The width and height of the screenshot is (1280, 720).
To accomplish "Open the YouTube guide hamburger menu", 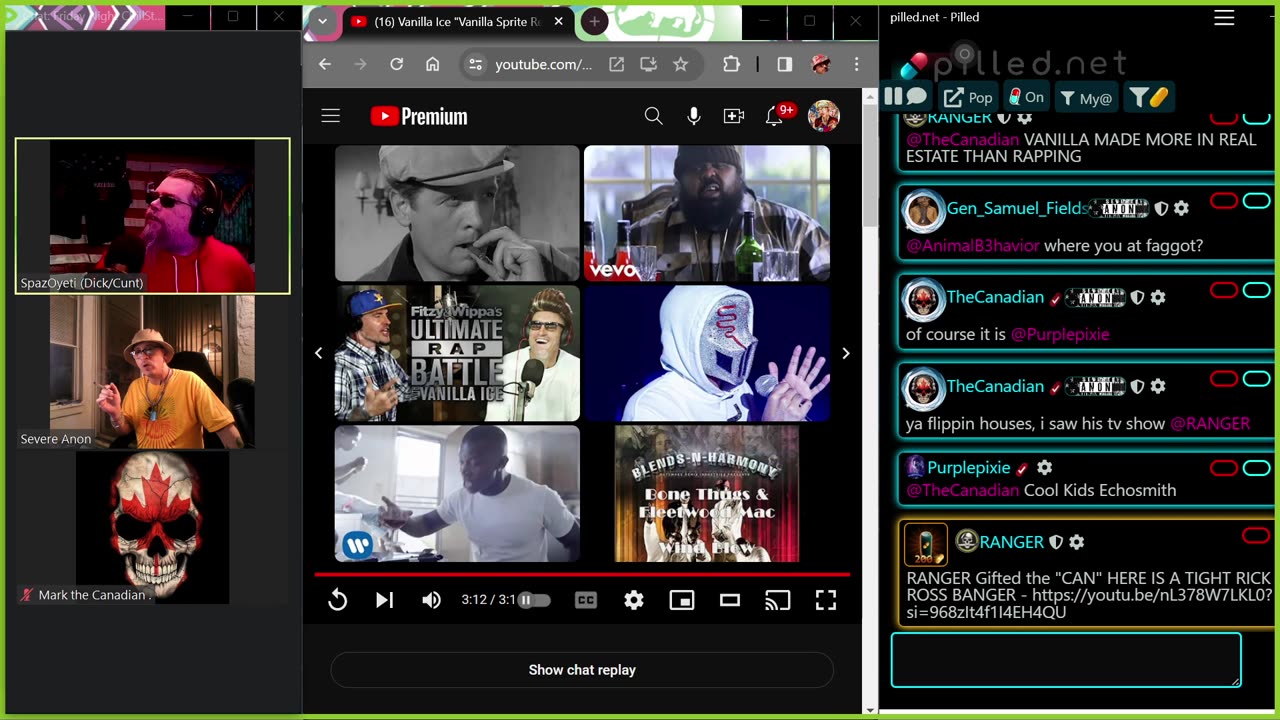I will pyautogui.click(x=331, y=116).
